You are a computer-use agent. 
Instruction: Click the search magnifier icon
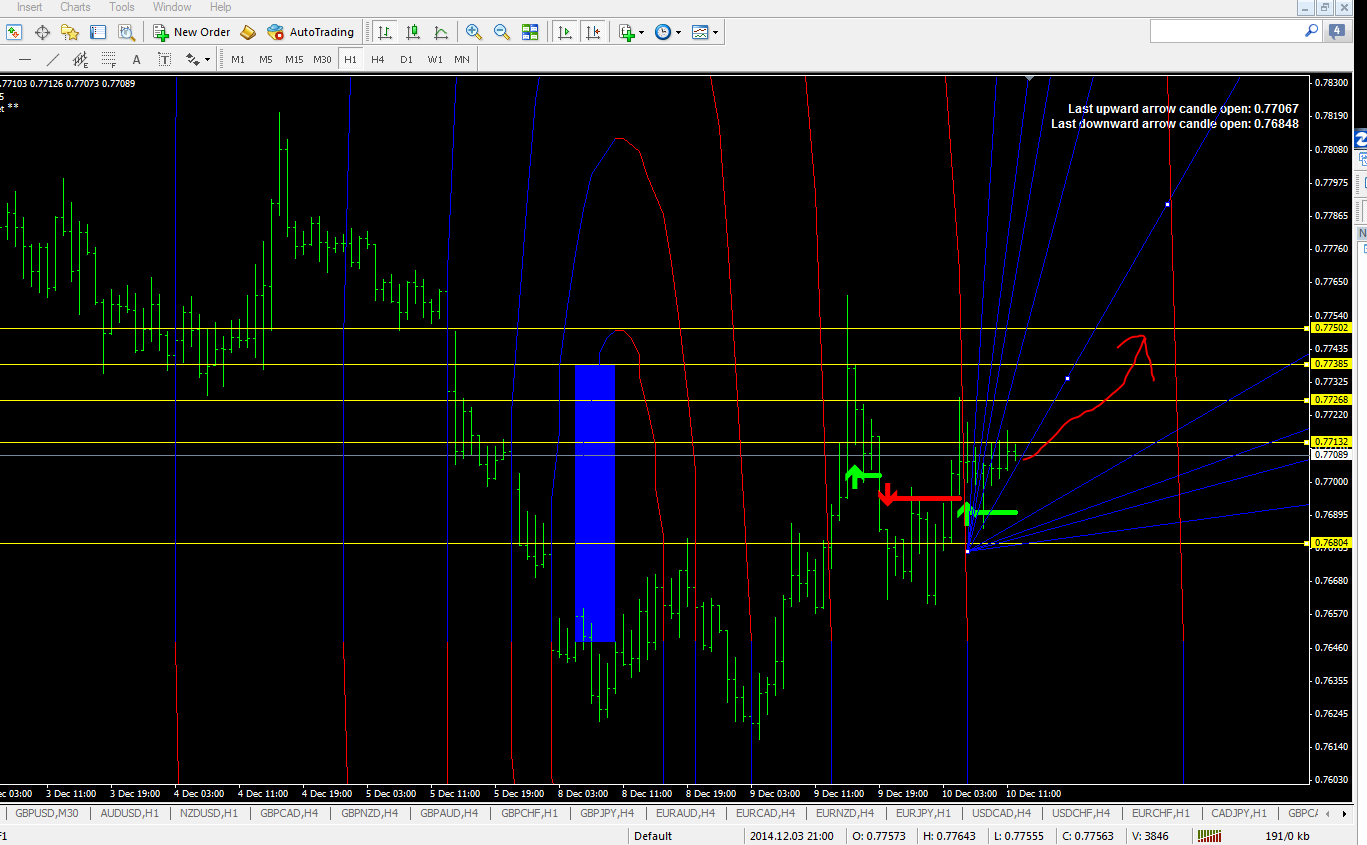pos(1311,32)
